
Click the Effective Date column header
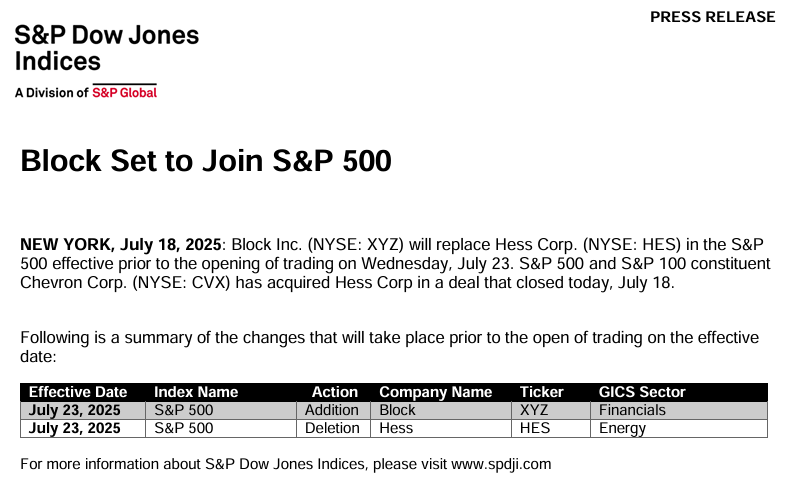pos(78,392)
